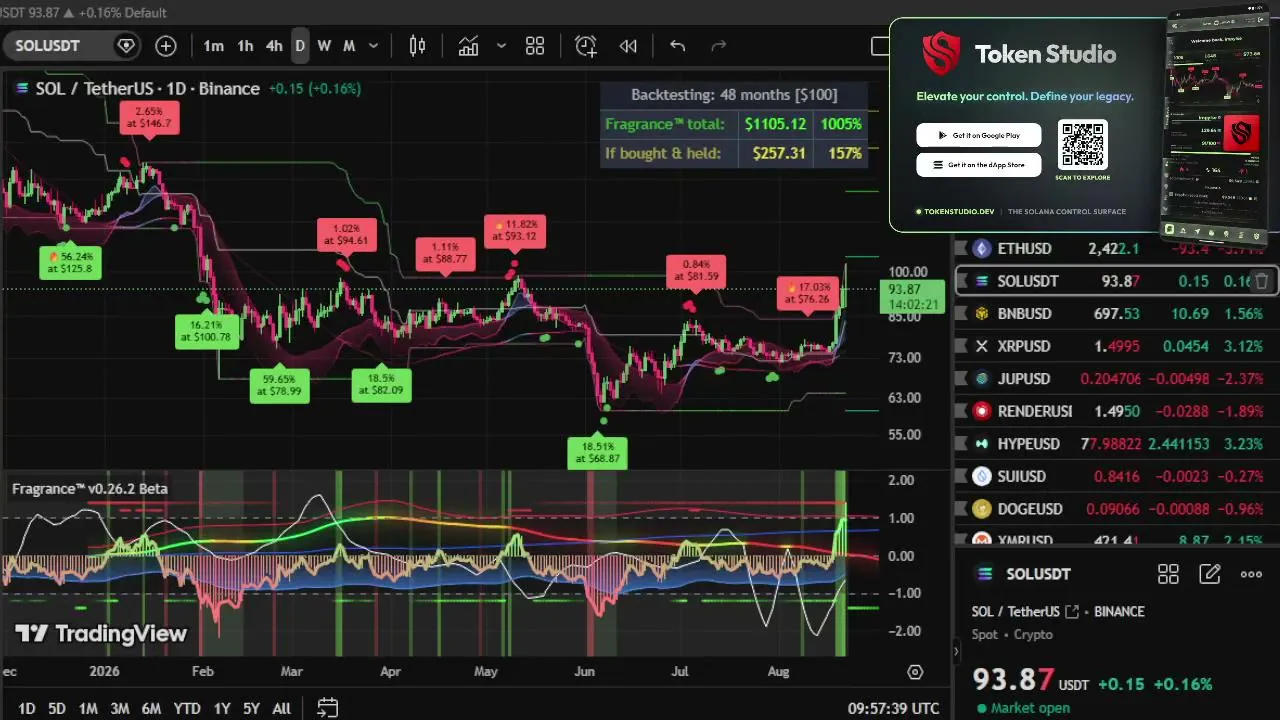Image resolution: width=1280 pixels, height=720 pixels.
Task: Set chart range to 3M
Action: coord(120,708)
